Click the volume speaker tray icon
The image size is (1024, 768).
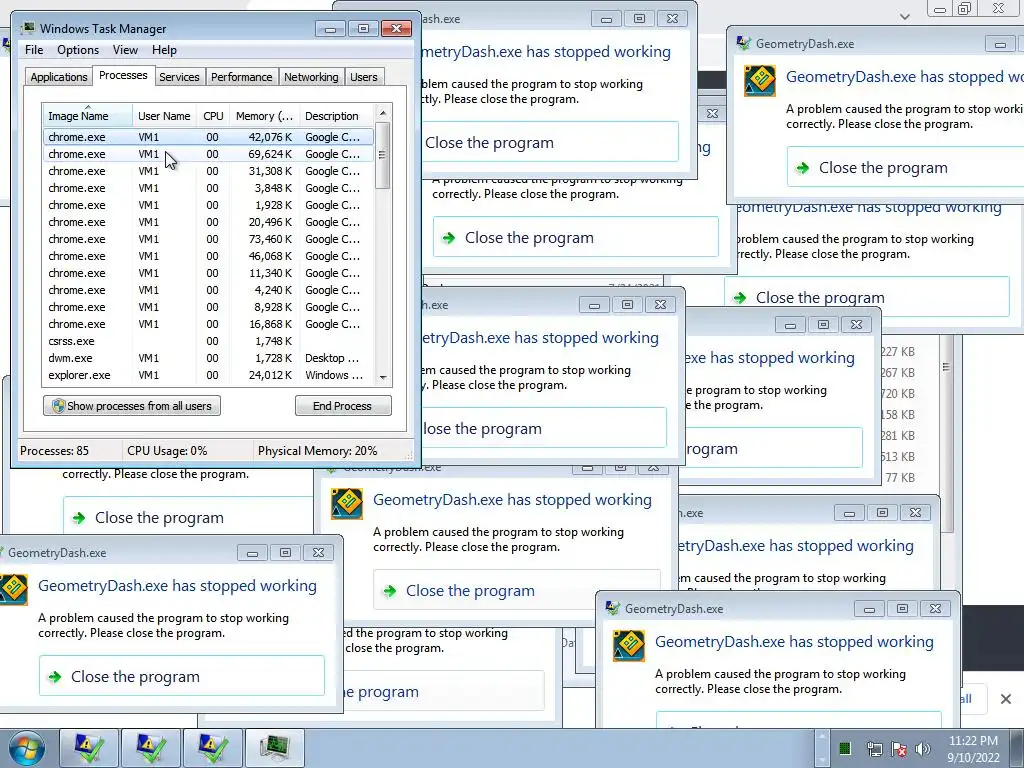click(x=922, y=748)
